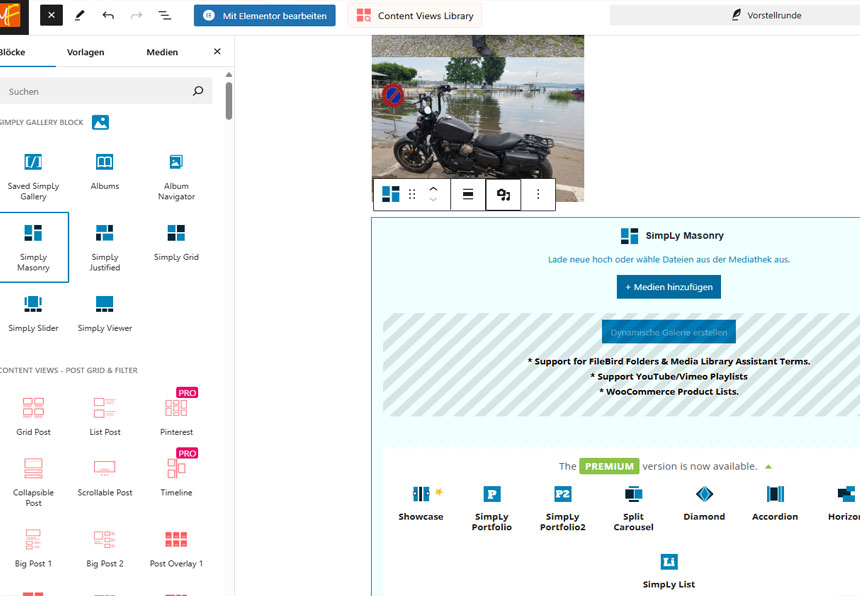Add the Albums gallery block
This screenshot has height=596, width=860.
click(x=104, y=170)
